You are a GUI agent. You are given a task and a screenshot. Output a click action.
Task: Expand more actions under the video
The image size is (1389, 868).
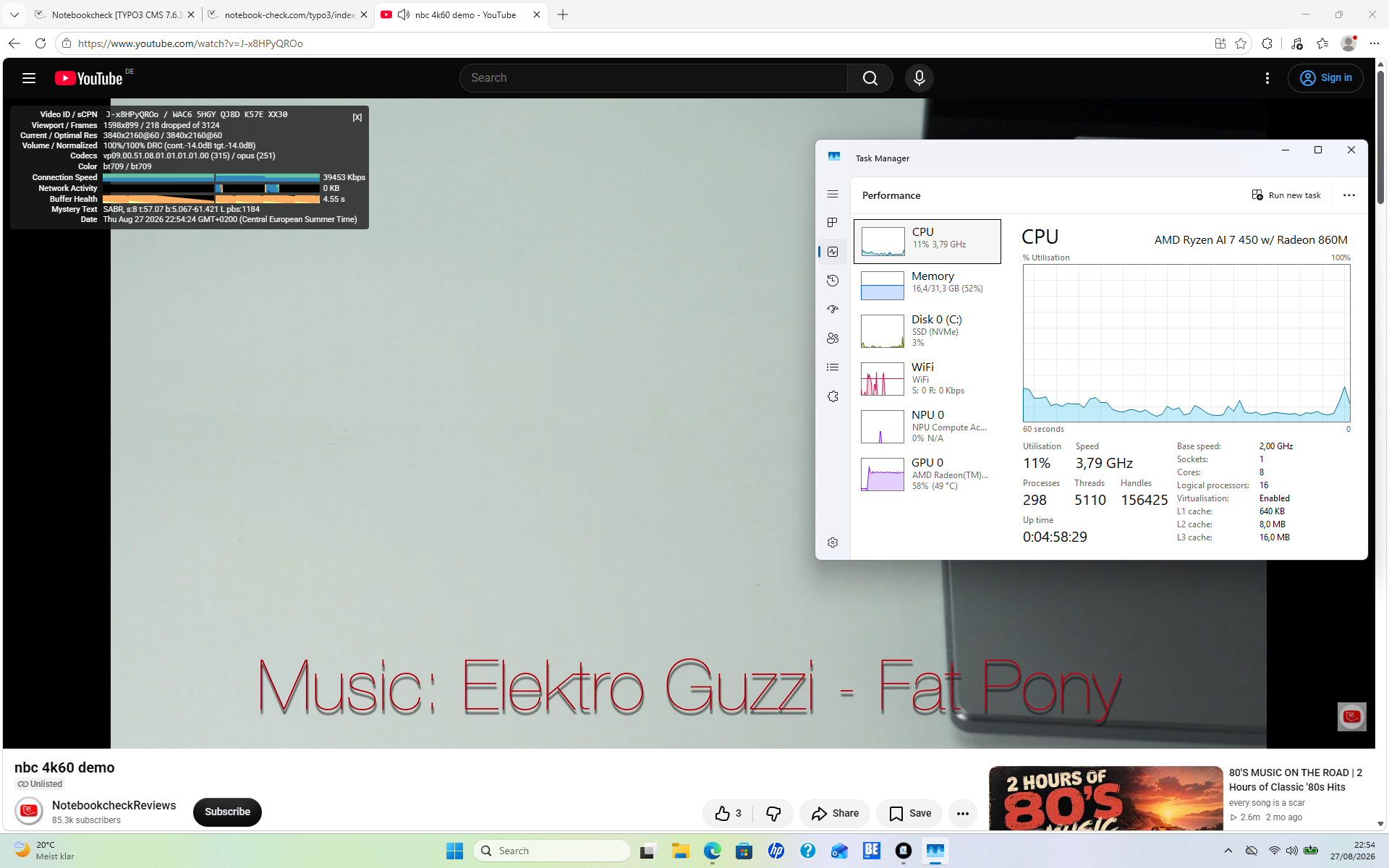tap(962, 814)
